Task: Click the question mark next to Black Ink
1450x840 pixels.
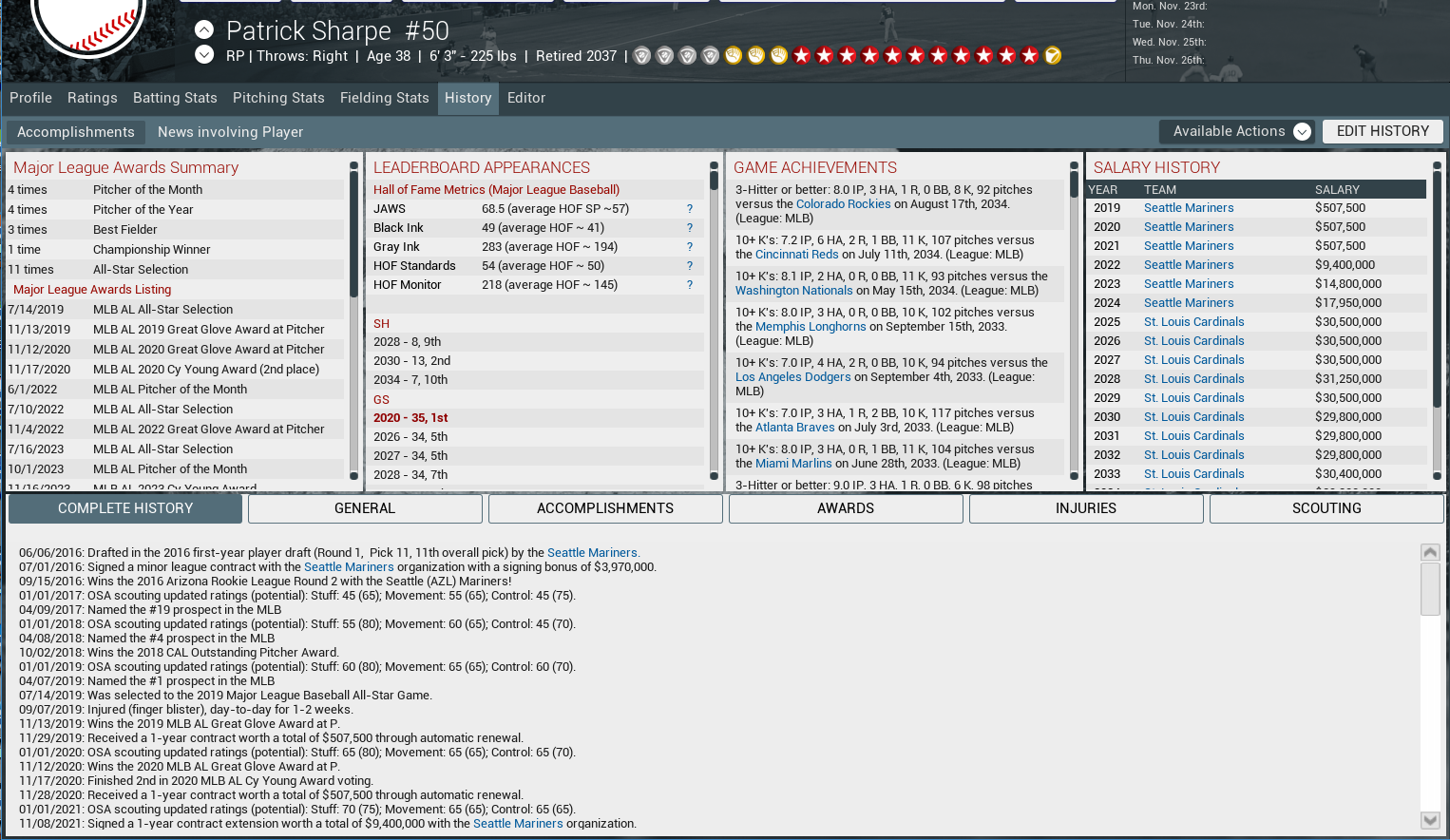Action: [690, 228]
